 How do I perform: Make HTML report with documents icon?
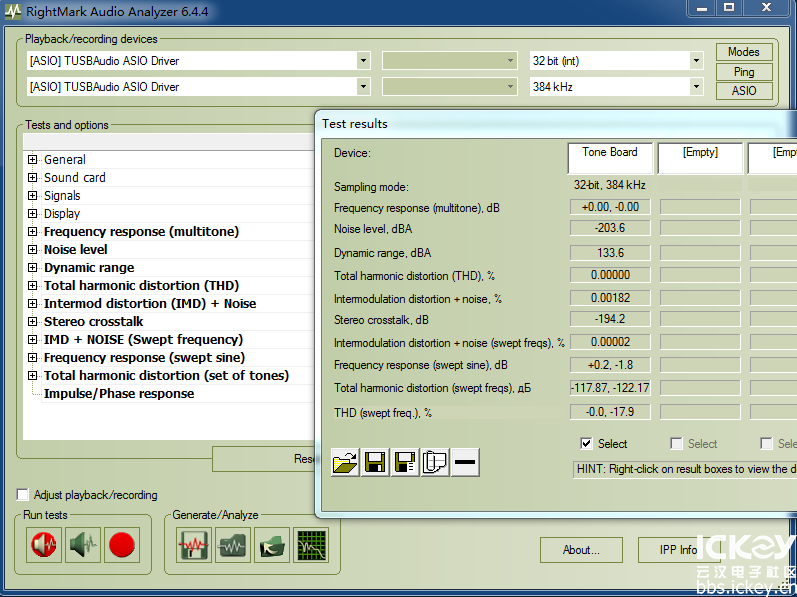(435, 462)
